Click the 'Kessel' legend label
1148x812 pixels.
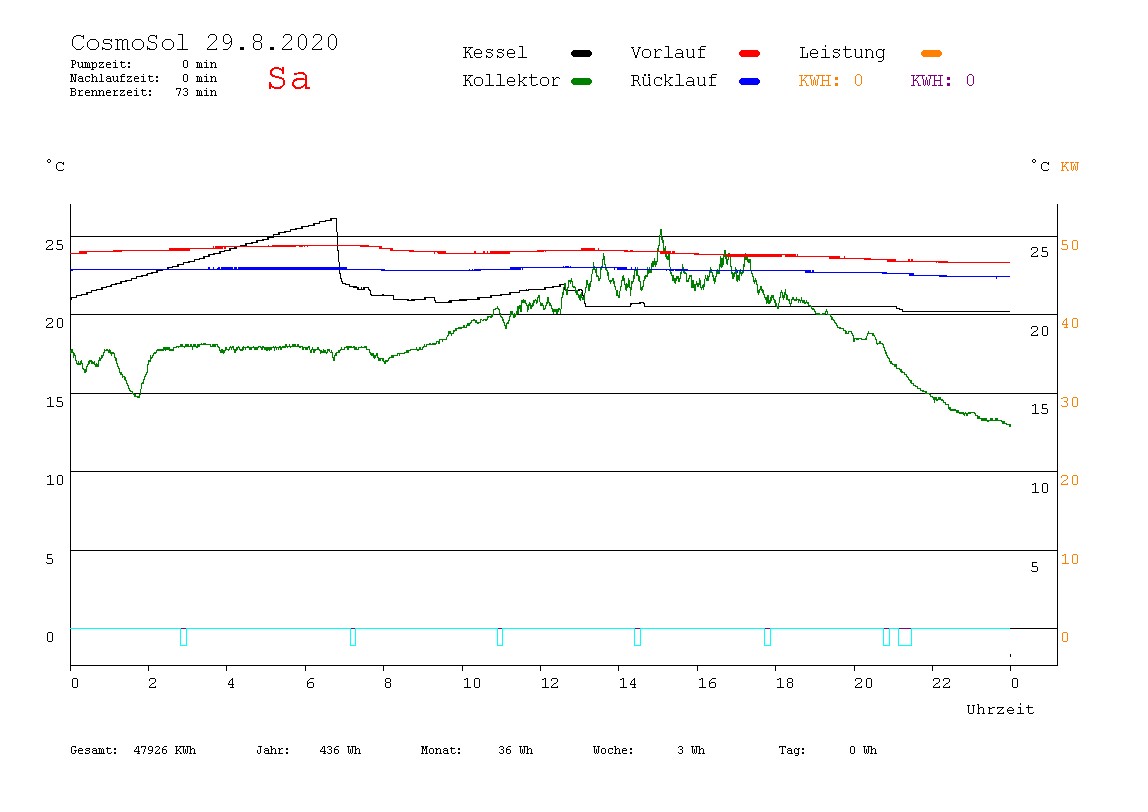[495, 53]
